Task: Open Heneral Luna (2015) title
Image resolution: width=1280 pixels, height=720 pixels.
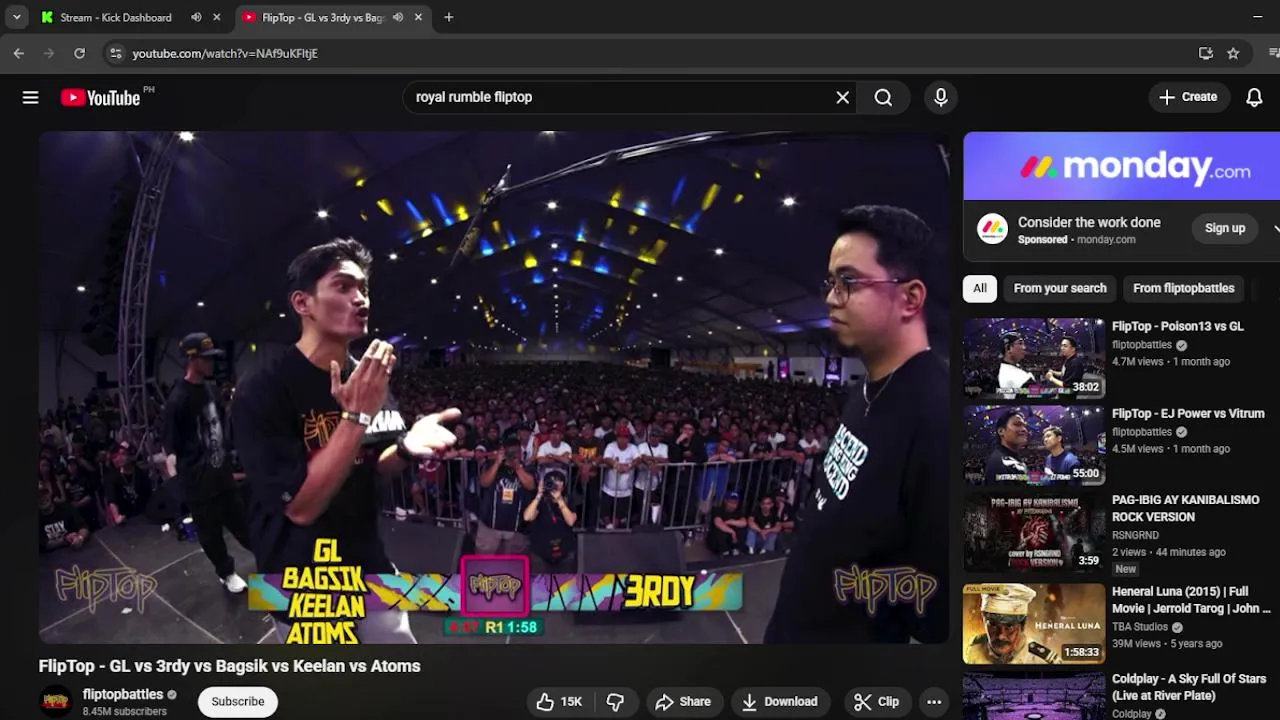Action: [x=1191, y=600]
